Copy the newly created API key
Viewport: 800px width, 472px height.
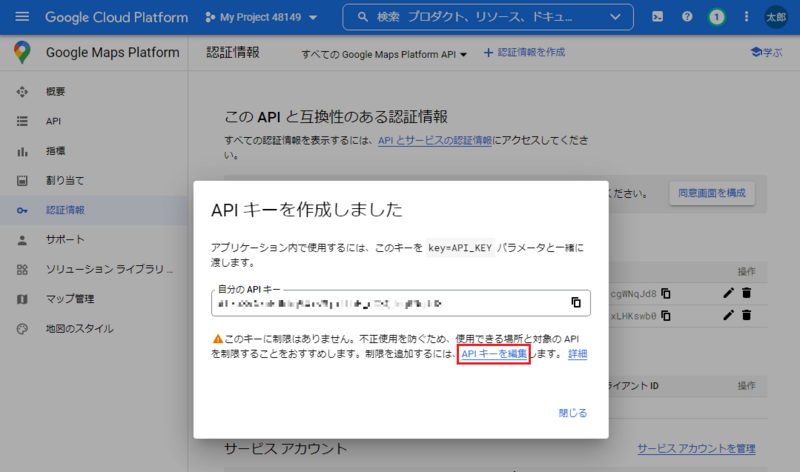576,302
